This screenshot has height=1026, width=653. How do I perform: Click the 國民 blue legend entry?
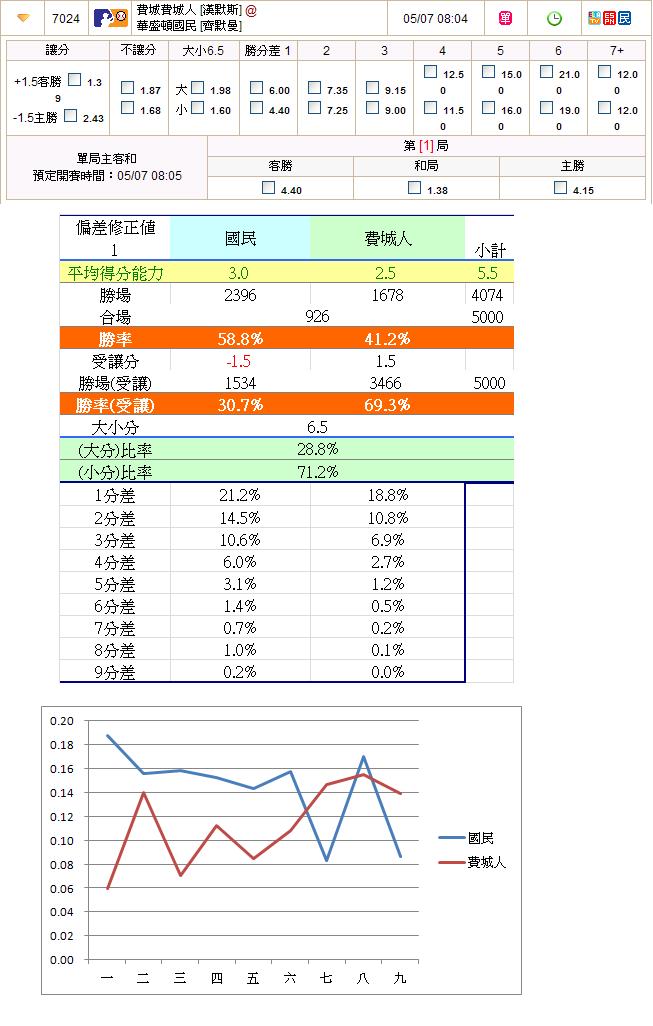pyautogui.click(x=467, y=838)
